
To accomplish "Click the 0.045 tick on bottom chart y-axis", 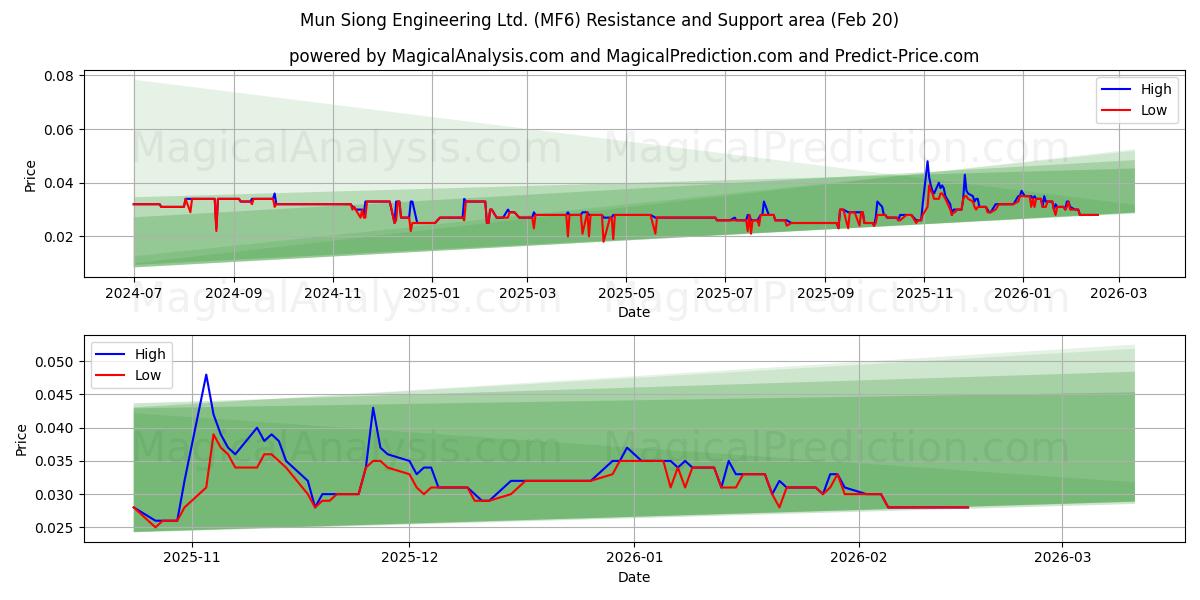I will click(55, 395).
